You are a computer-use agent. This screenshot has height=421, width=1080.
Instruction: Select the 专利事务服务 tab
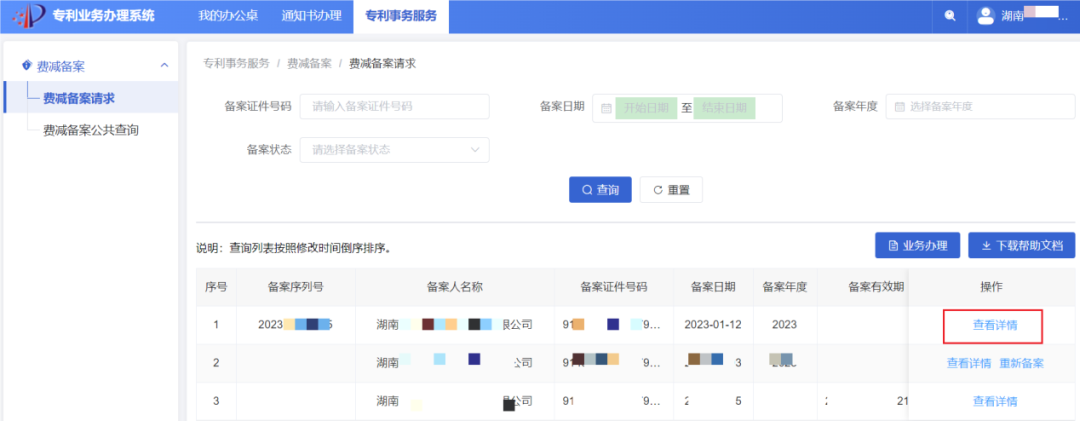click(400, 16)
